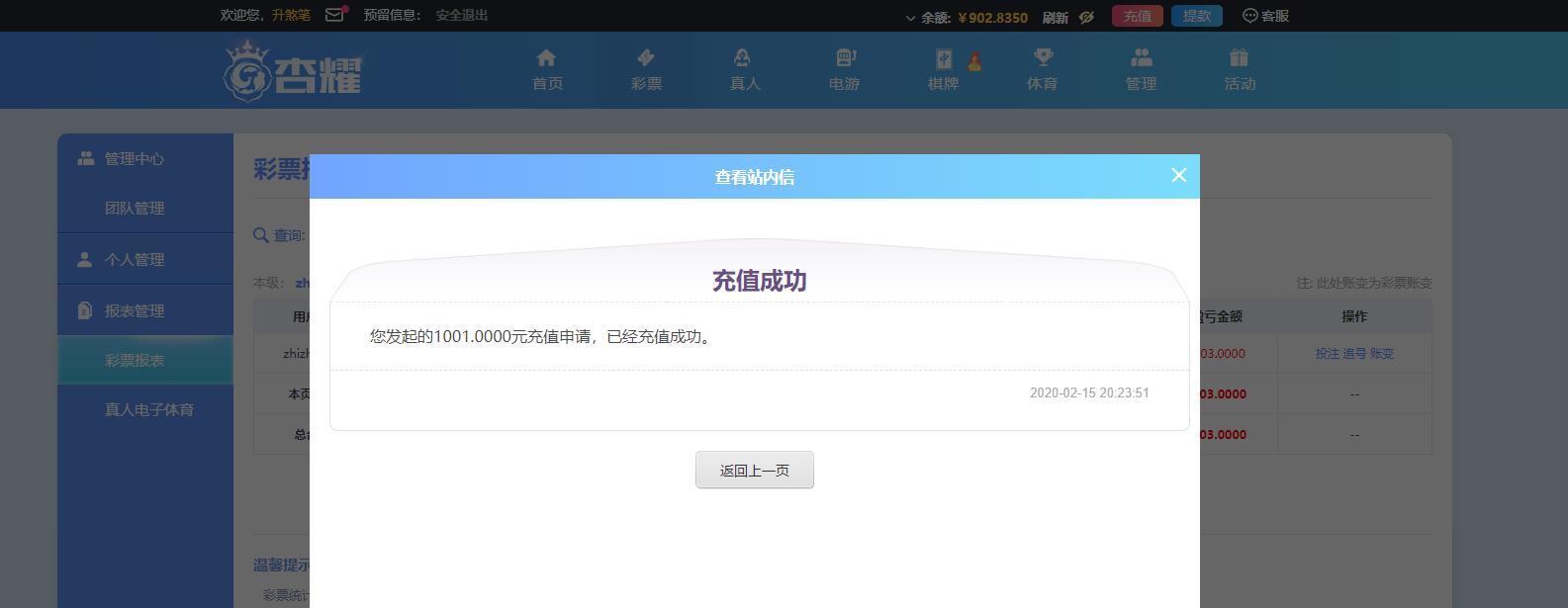This screenshot has width=1568, height=608.
Task: Open the 活动 promotions navigation item
Action: coord(1240,70)
